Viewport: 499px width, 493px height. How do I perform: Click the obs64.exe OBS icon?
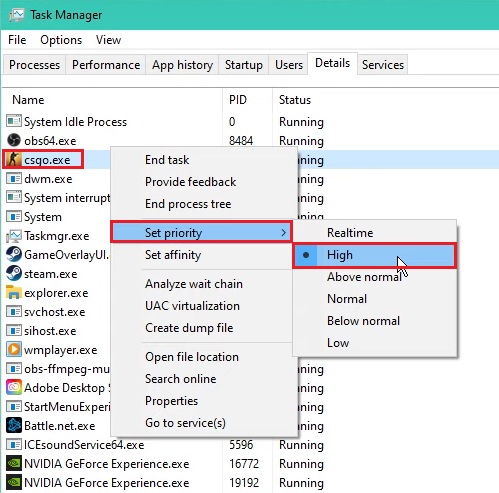coord(14,140)
